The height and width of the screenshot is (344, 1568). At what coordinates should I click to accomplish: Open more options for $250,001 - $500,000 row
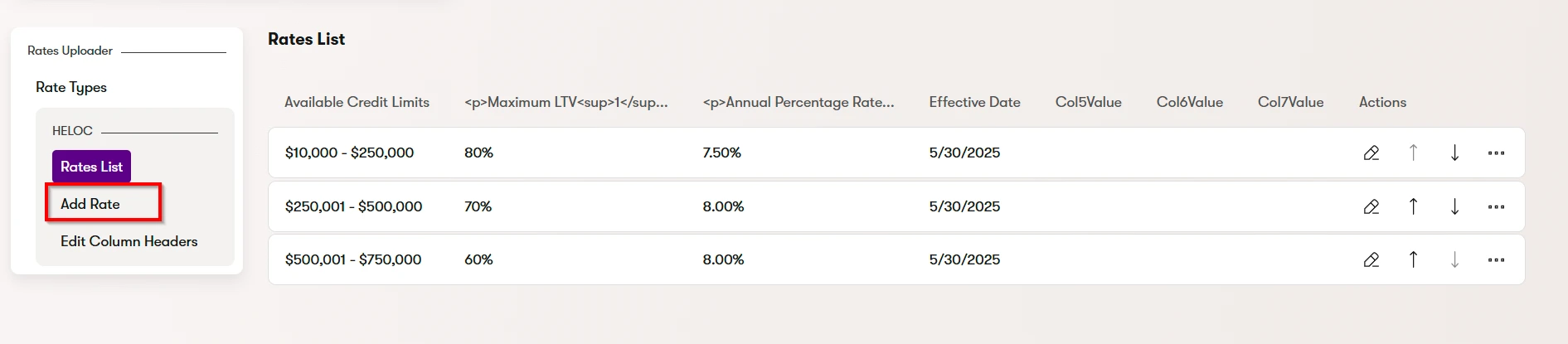coord(1496,206)
